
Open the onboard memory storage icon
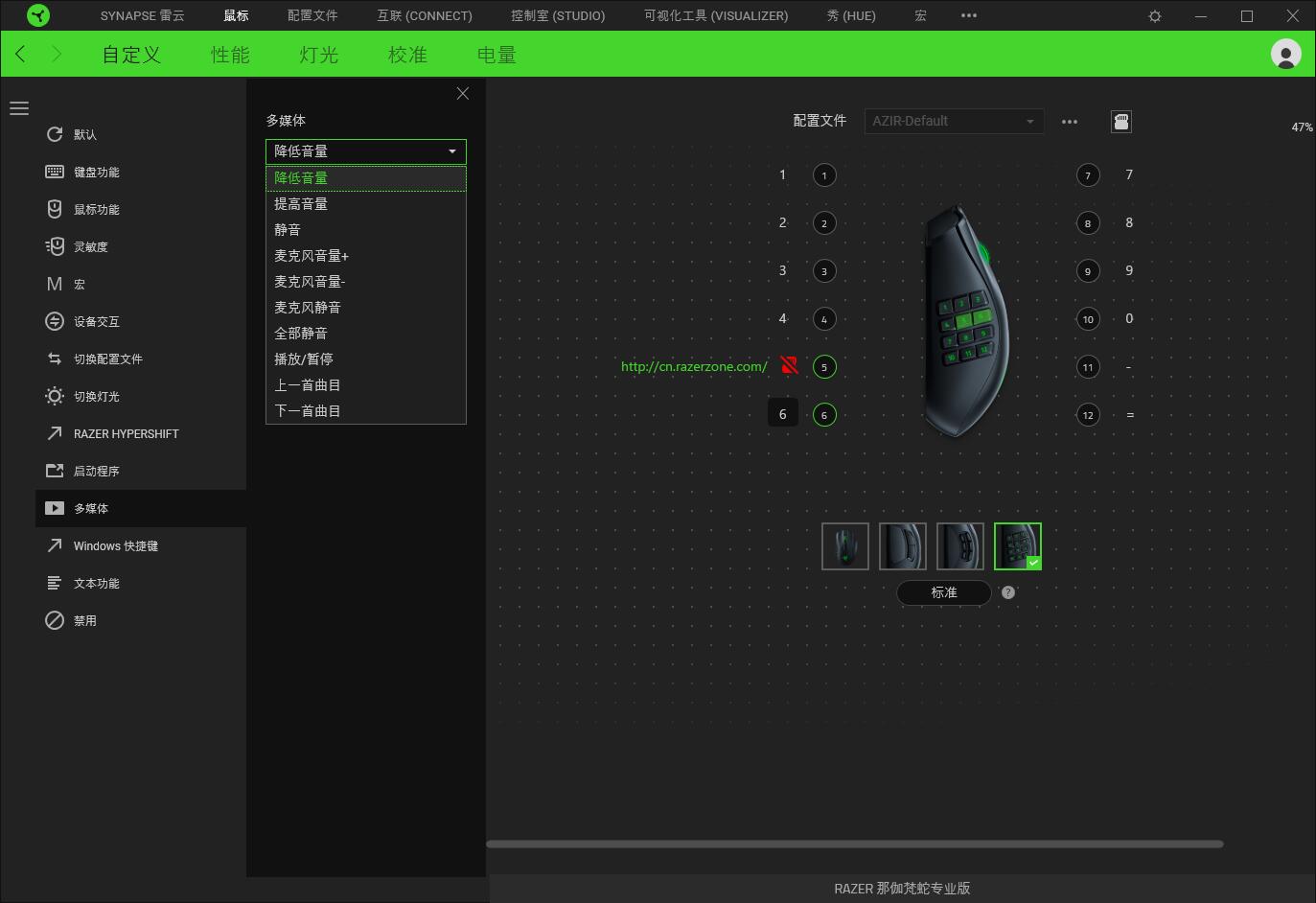(x=1120, y=122)
